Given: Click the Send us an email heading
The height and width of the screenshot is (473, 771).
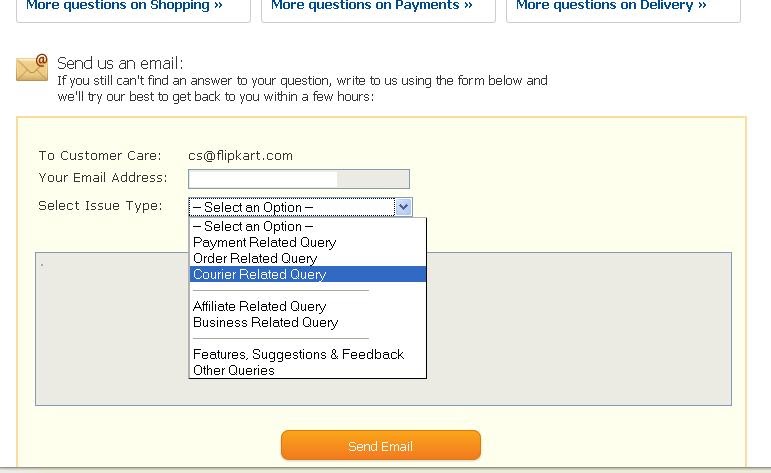Looking at the screenshot, I should (x=120, y=63).
